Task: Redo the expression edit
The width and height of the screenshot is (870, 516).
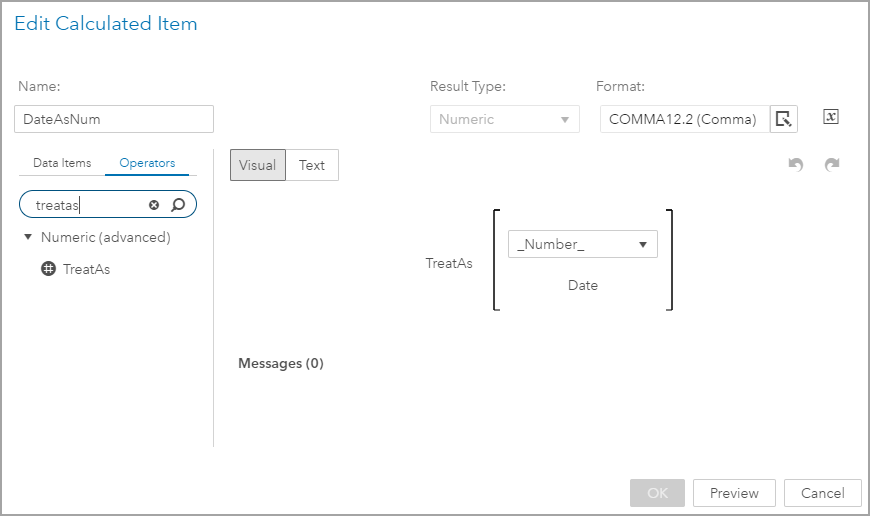Action: pyautogui.click(x=831, y=165)
